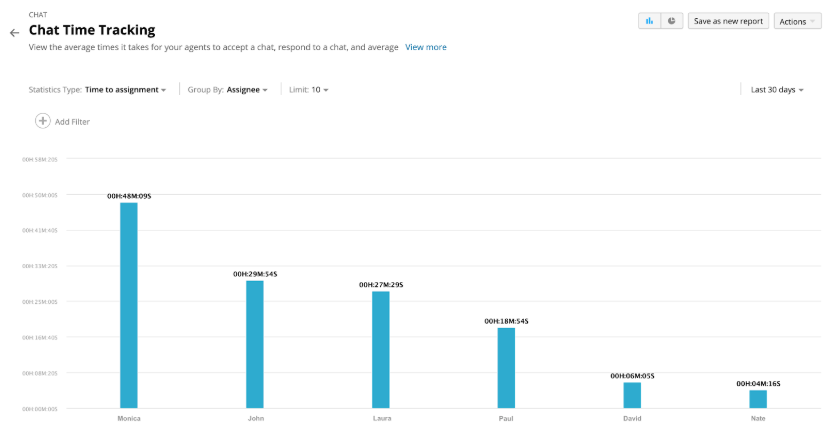This screenshot has height=439, width=832.
Task: Click Paul's bar in the chart
Action: 506,367
